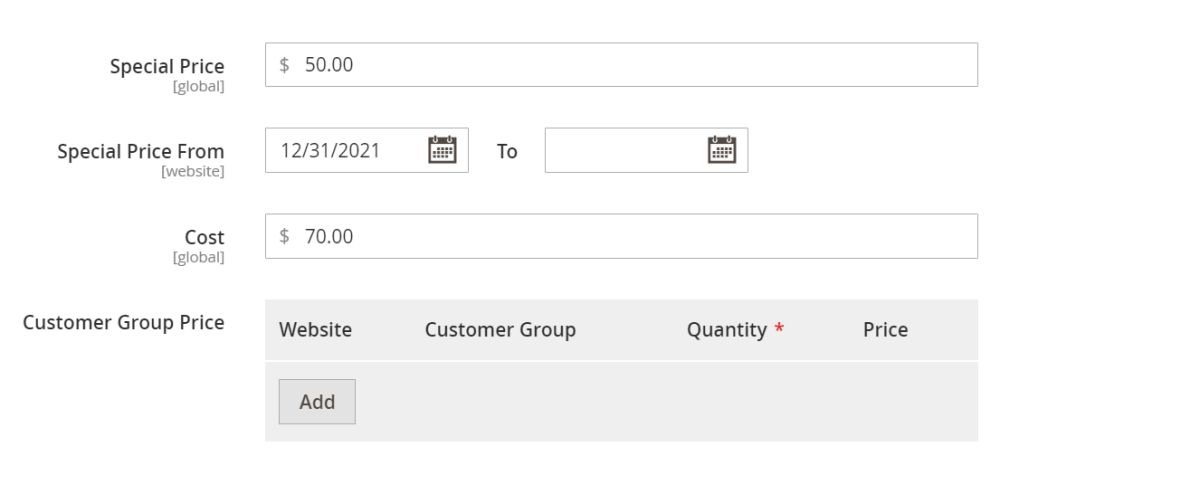Click the empty To date field
Viewport: 1200px width, 494px height.
pos(622,150)
